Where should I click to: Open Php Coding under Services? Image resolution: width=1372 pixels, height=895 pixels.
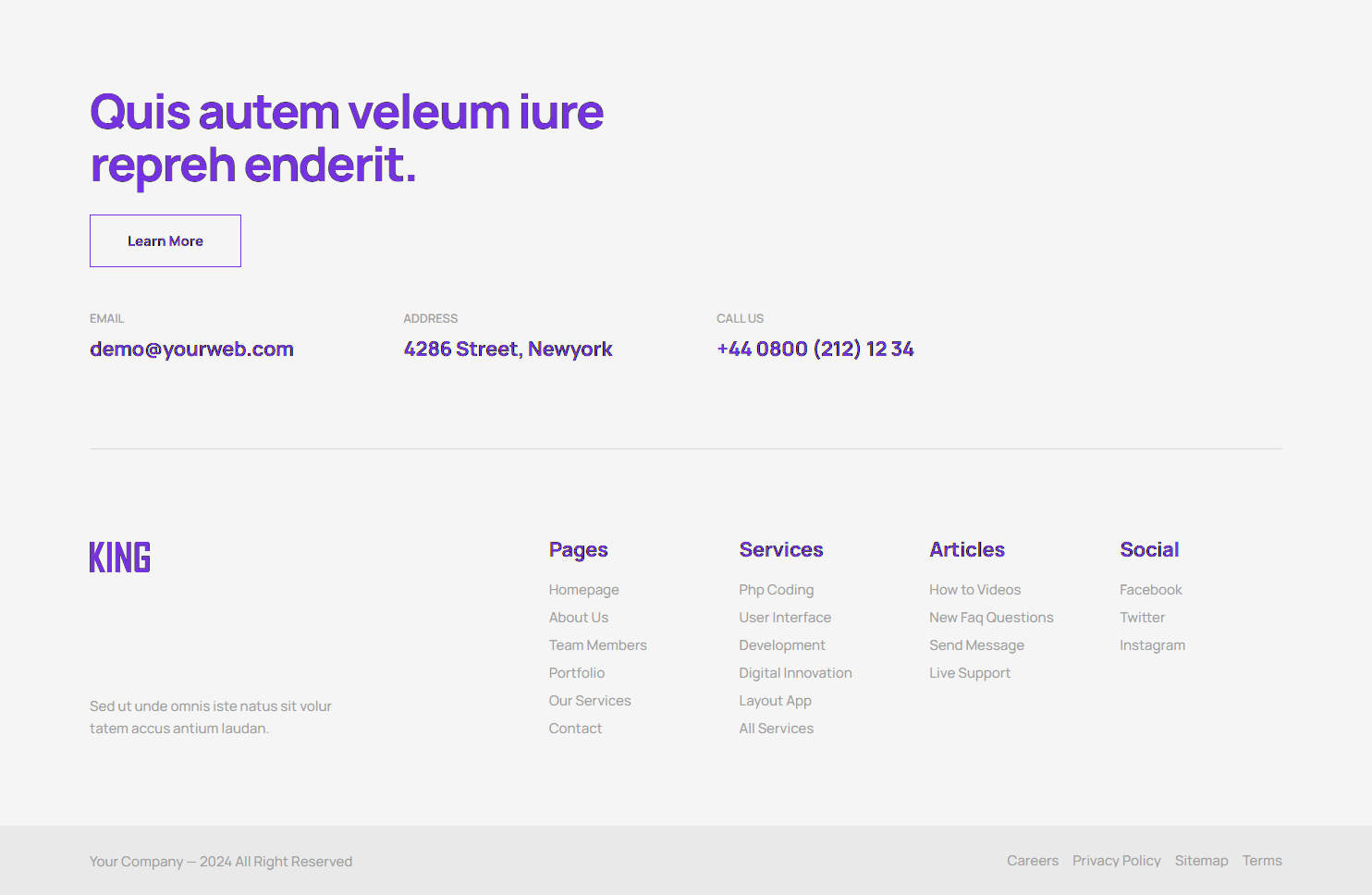pos(776,589)
